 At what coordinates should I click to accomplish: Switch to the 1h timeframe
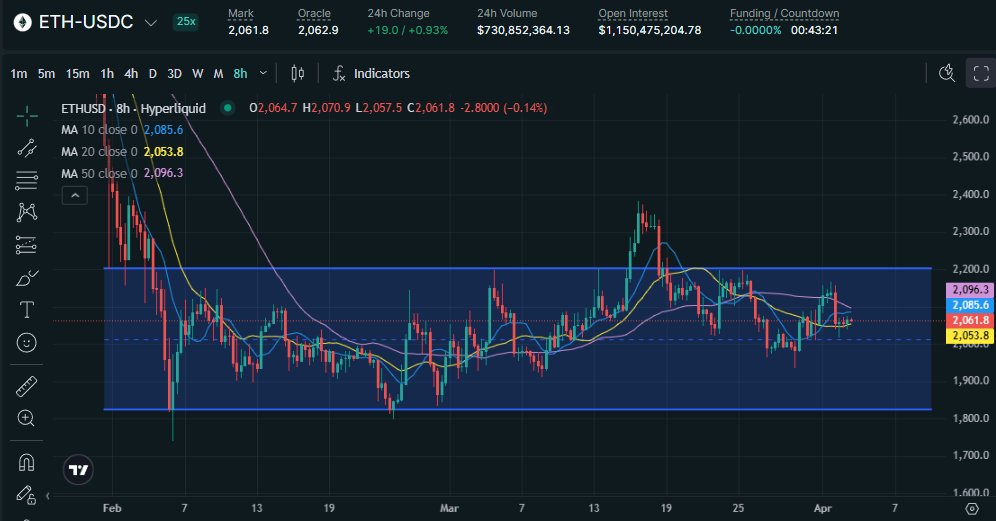(x=107, y=74)
